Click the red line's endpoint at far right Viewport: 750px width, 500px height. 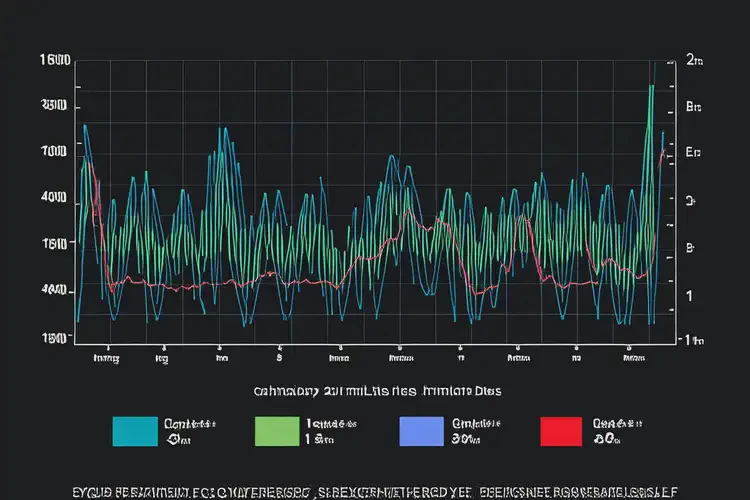coord(664,153)
